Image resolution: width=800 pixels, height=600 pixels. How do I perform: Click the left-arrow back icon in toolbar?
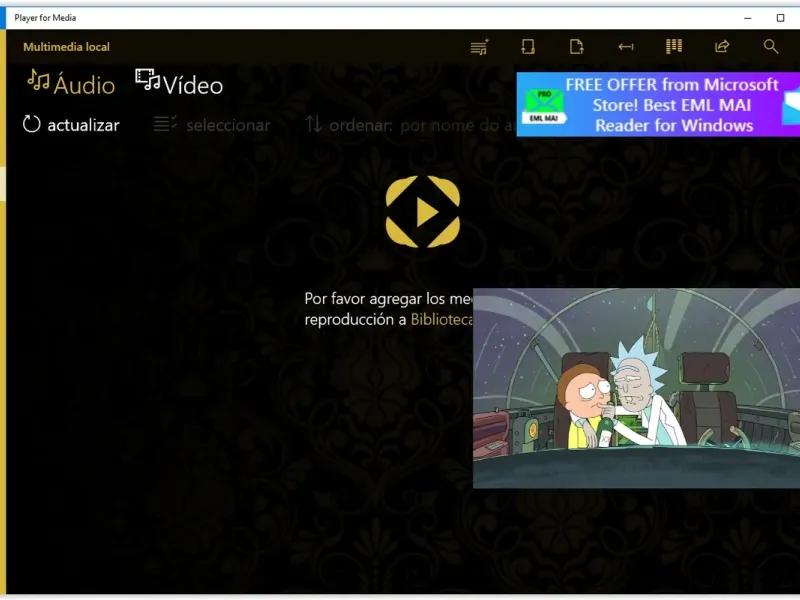pos(626,47)
